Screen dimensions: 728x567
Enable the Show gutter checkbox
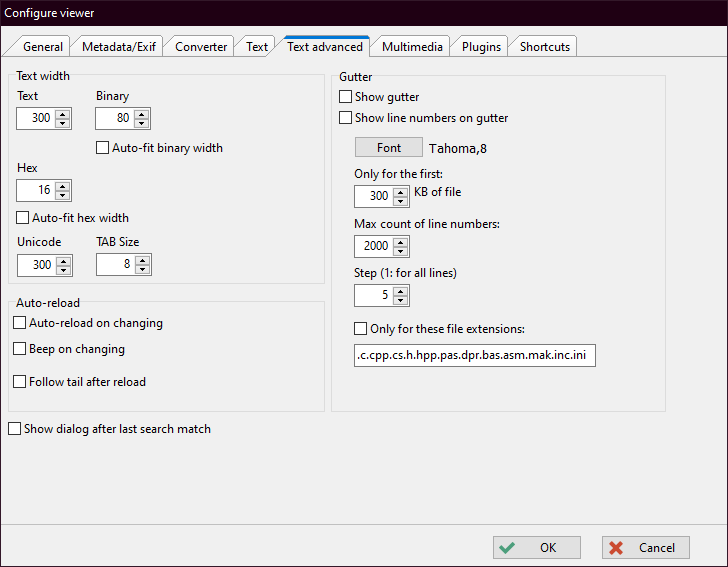(x=346, y=97)
